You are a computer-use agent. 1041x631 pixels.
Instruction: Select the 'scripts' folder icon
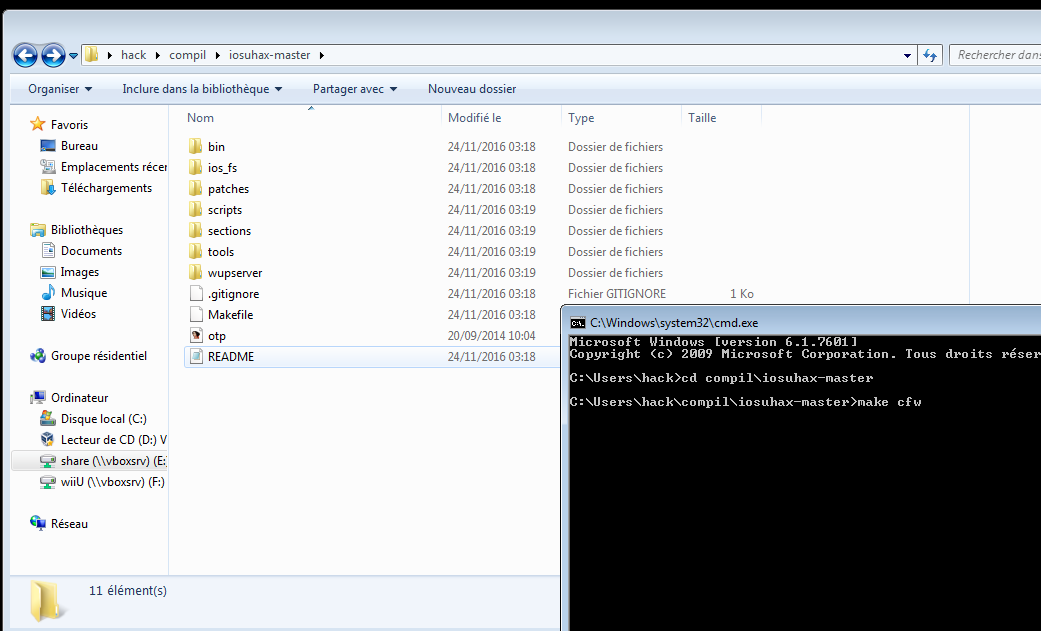[x=195, y=209]
